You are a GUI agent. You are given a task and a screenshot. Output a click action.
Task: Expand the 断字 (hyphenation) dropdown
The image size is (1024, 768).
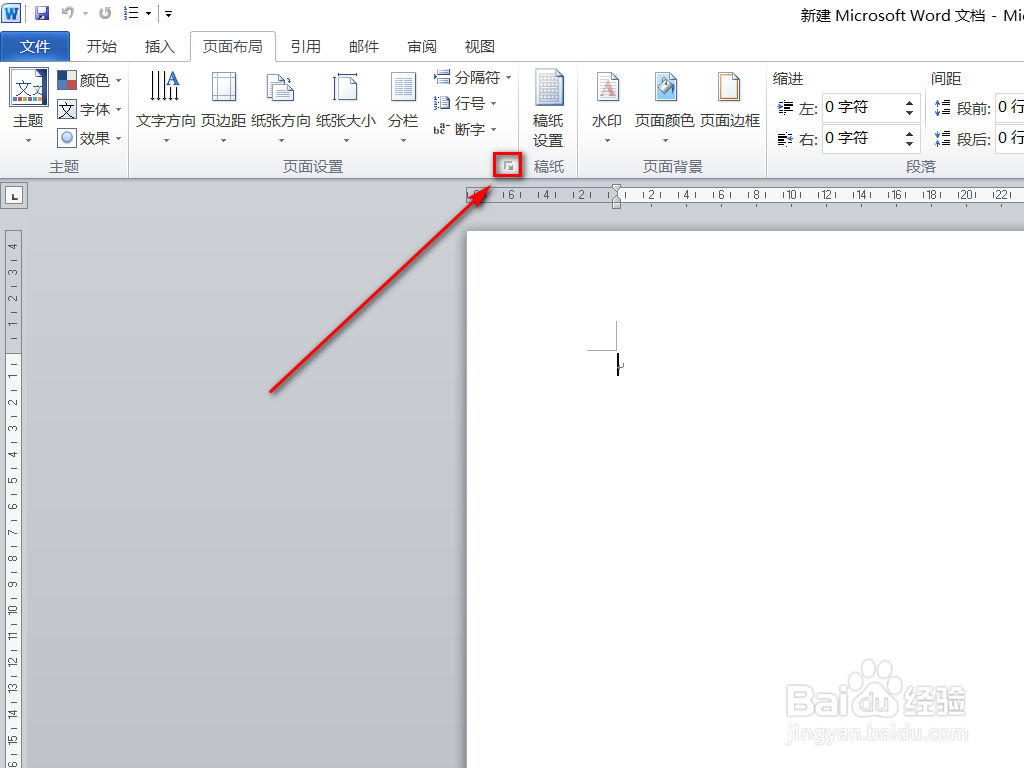(466, 129)
